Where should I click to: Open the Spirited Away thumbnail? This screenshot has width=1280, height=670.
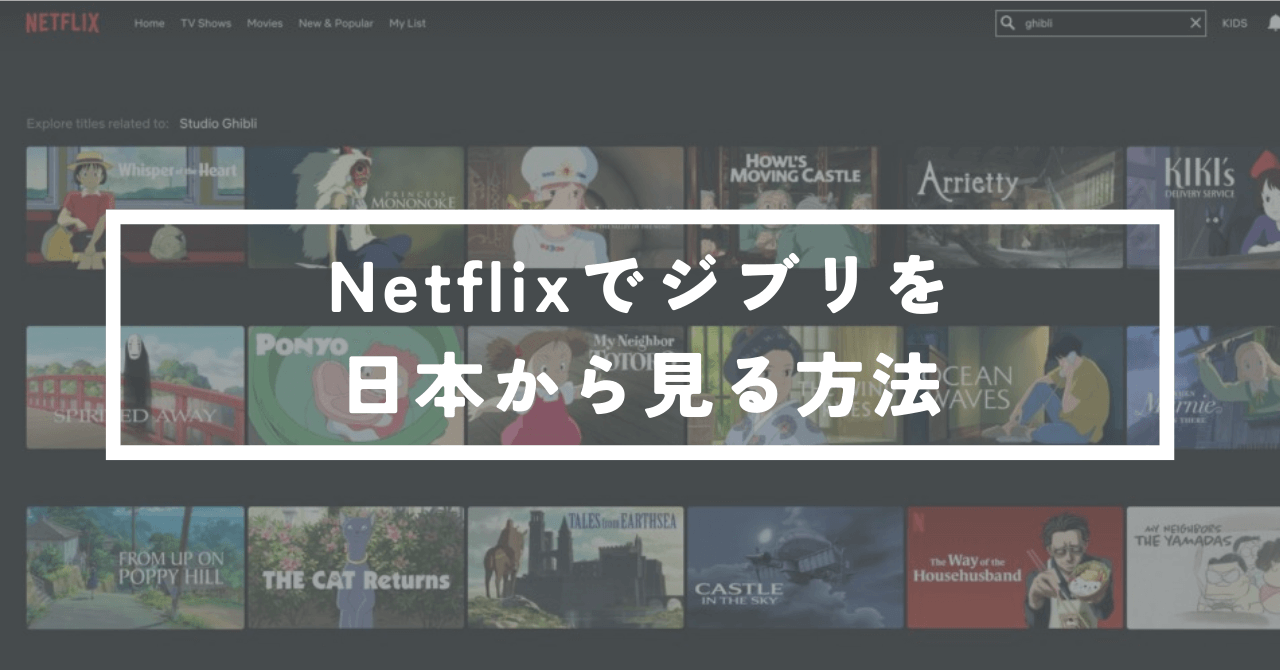point(135,386)
